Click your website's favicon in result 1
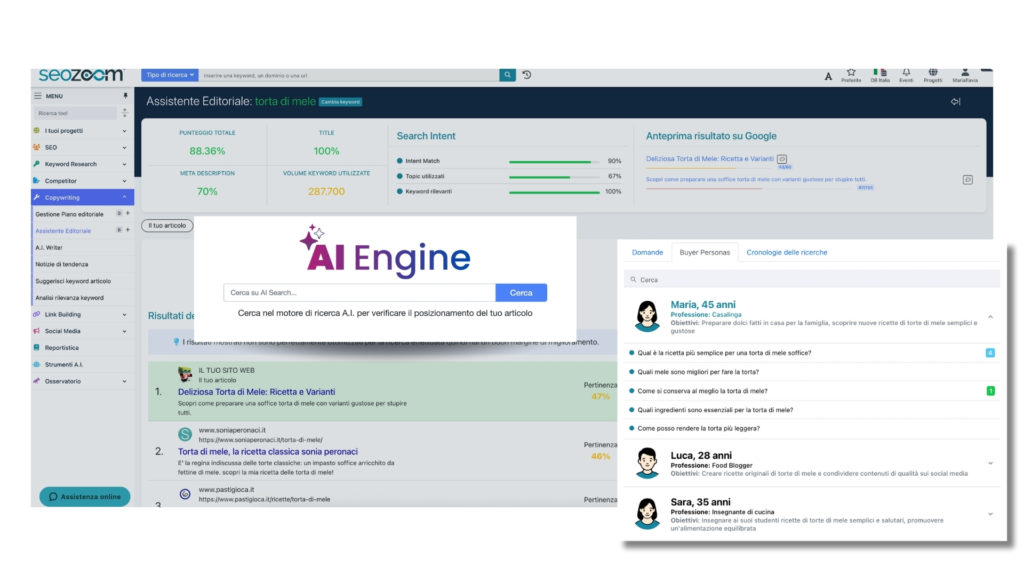This screenshot has height=576, width=1024. point(185,374)
